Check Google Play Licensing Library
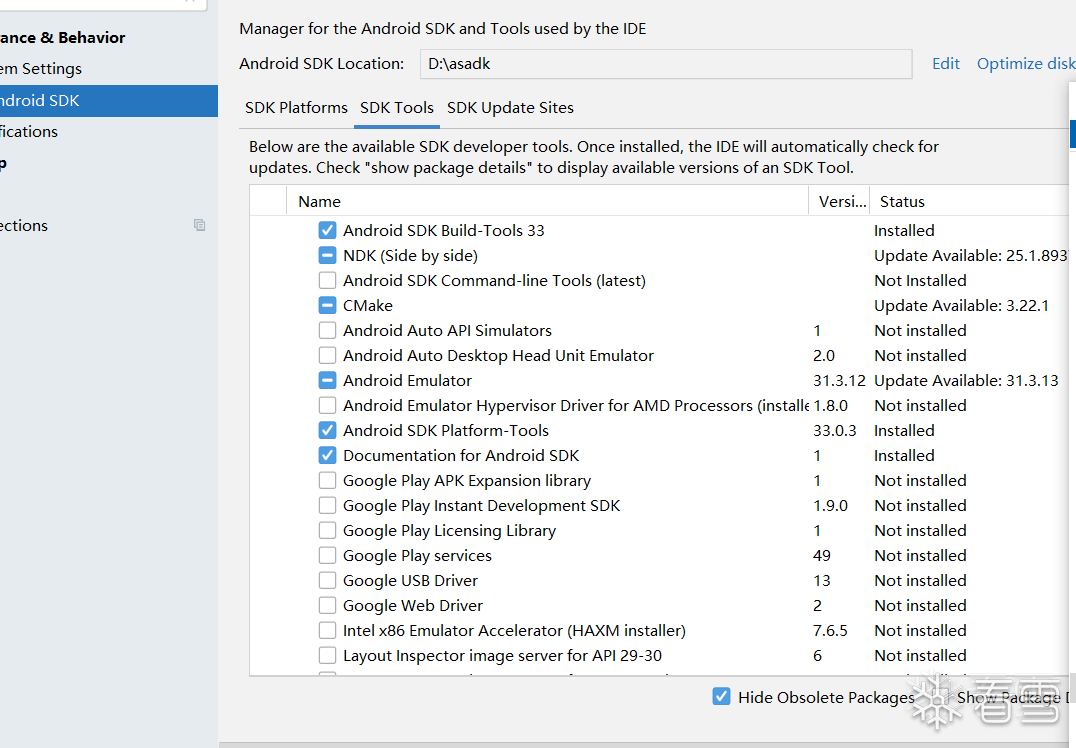 coord(327,530)
